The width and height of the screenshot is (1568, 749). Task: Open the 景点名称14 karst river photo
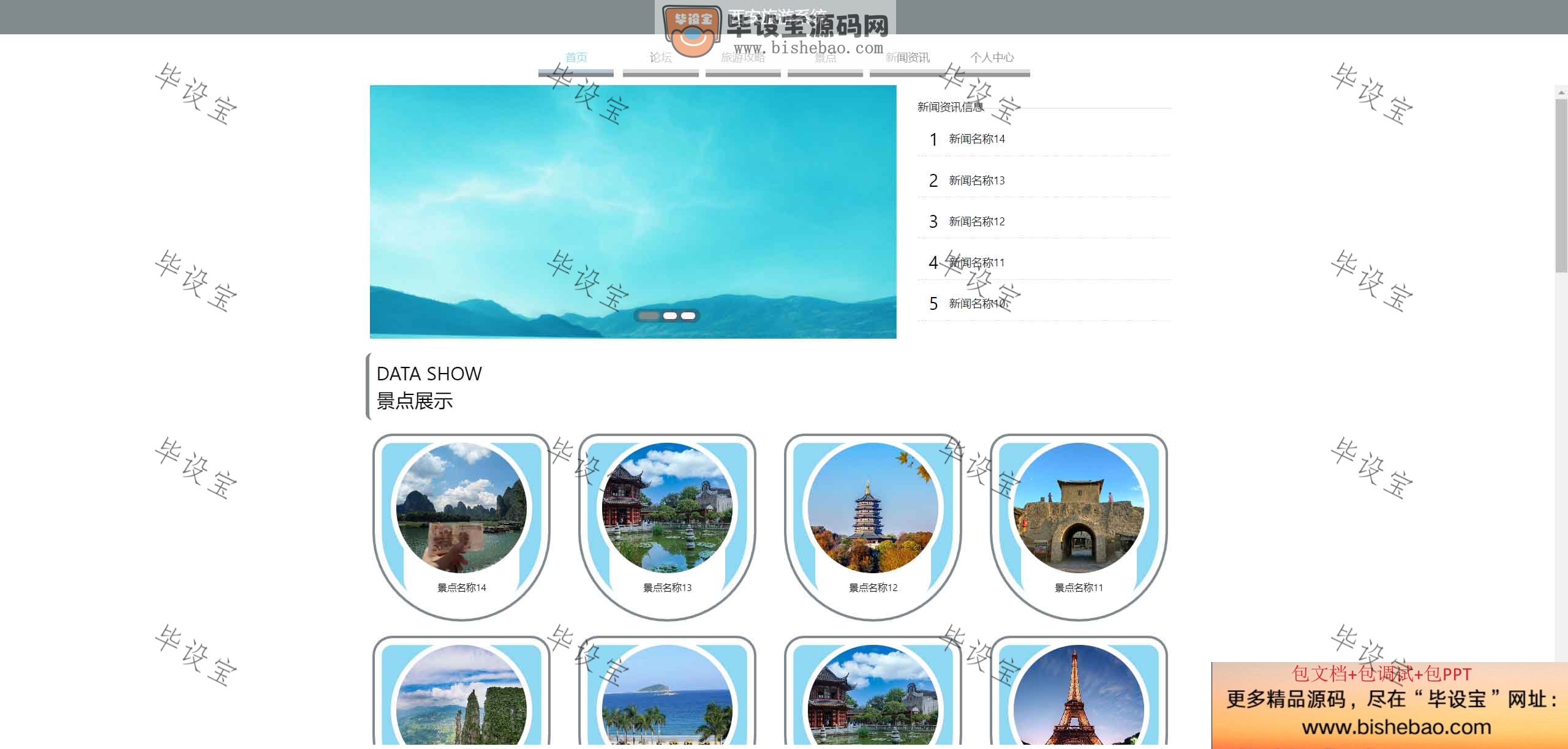tap(461, 508)
